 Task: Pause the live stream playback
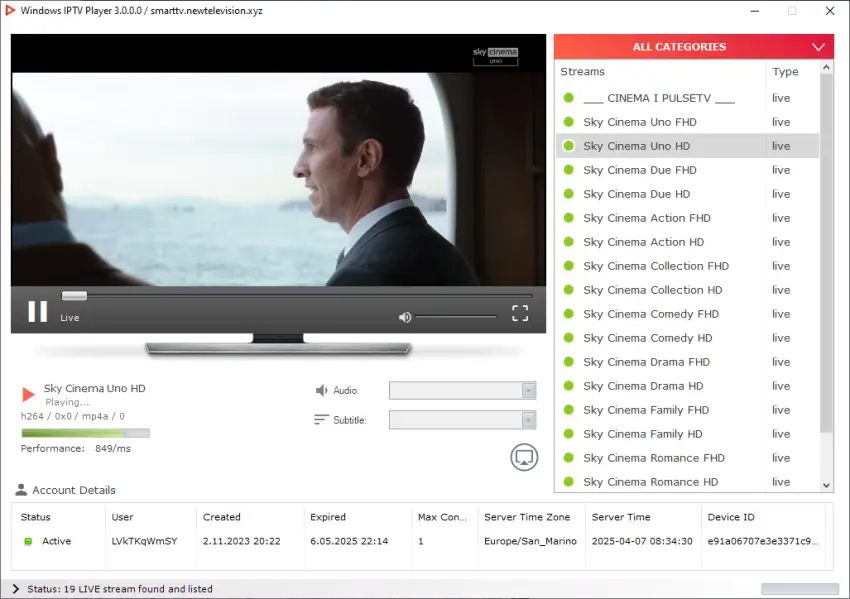pyautogui.click(x=38, y=312)
